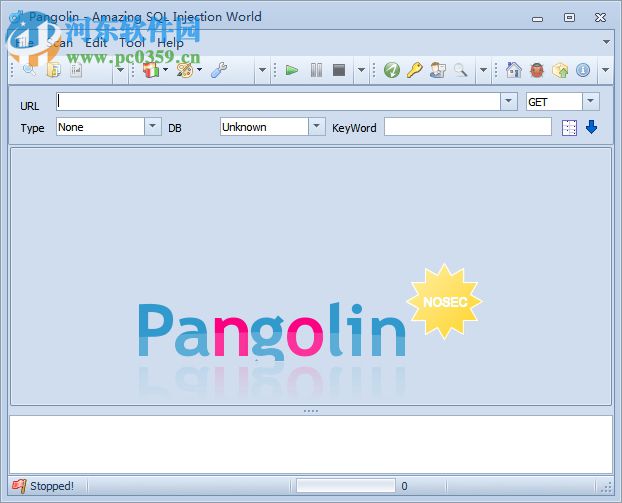Click the box update arrow icon
This screenshot has height=503, width=622.
click(560, 71)
